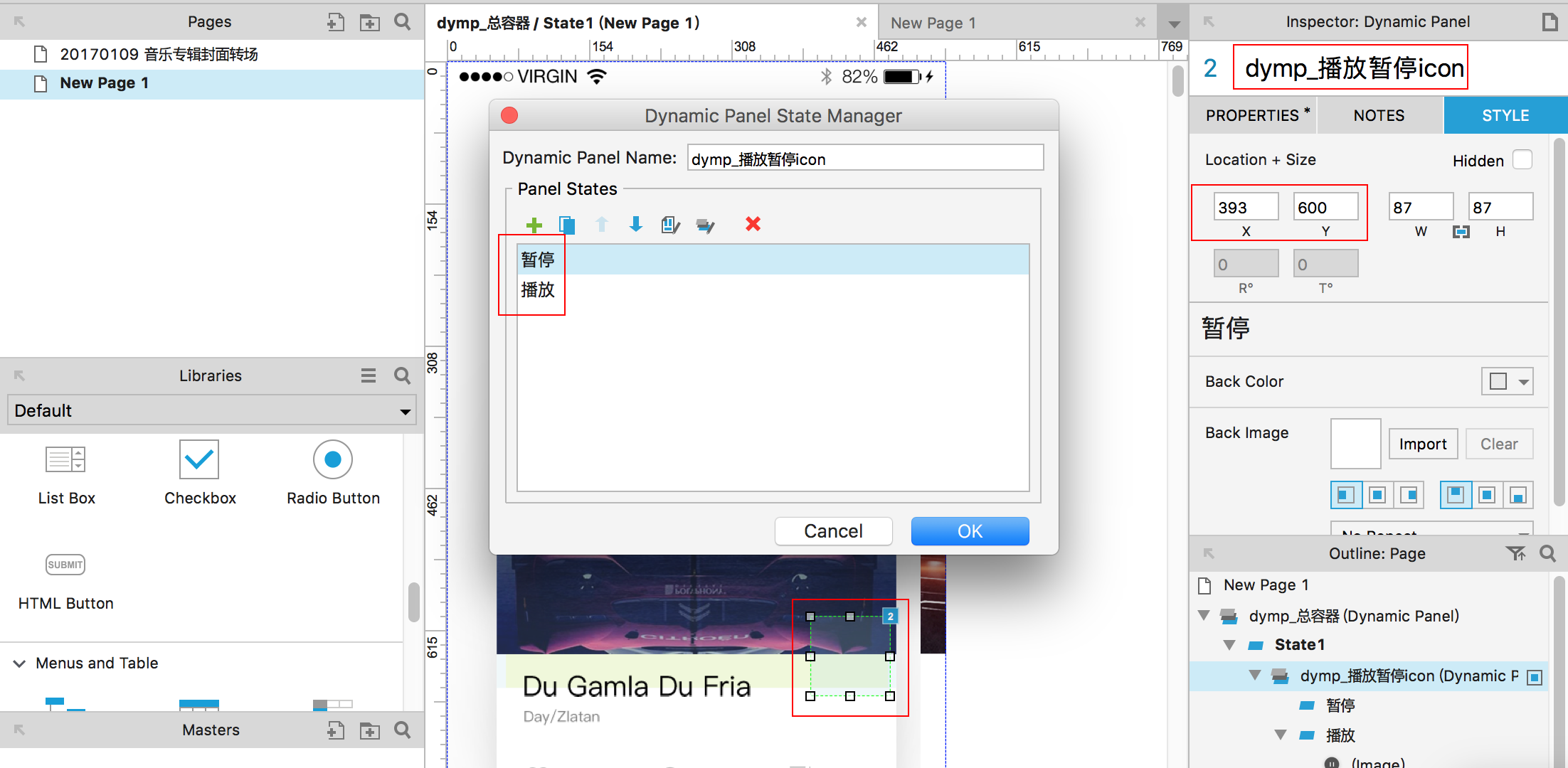Screen dimensions: 1568x768
Task: Collapse dymp_总容器 in Outline tree
Action: click(x=1204, y=616)
